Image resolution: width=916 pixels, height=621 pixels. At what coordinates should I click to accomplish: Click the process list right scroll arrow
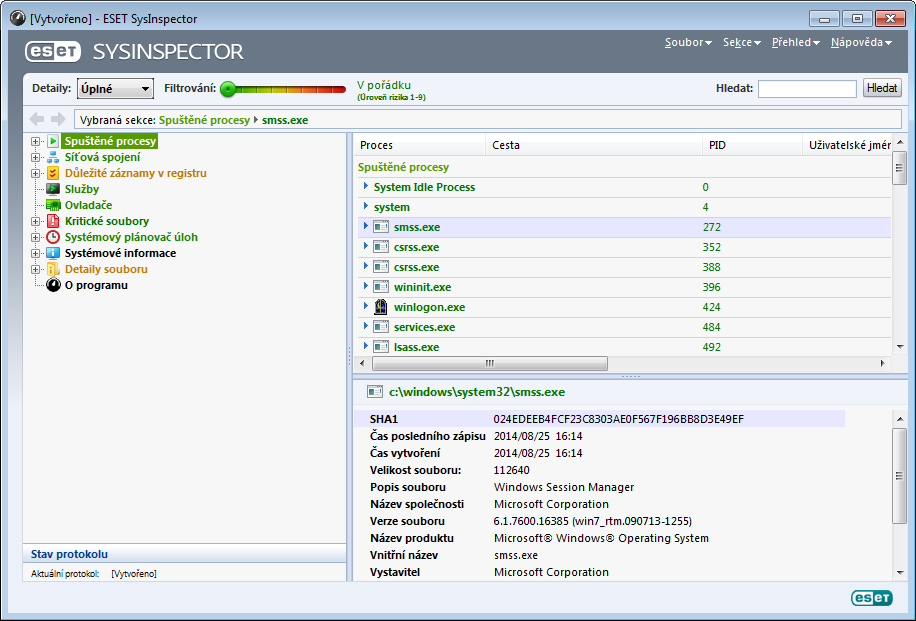[x=882, y=363]
